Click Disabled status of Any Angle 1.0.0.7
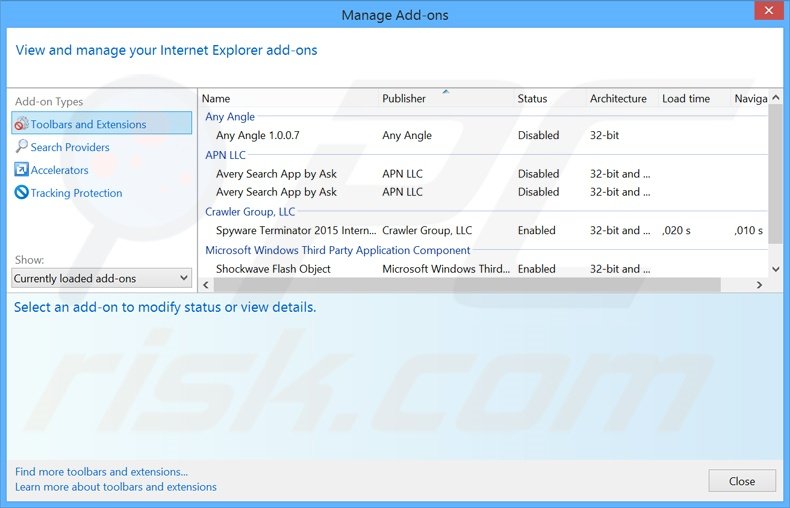This screenshot has height=508, width=790. tap(538, 135)
